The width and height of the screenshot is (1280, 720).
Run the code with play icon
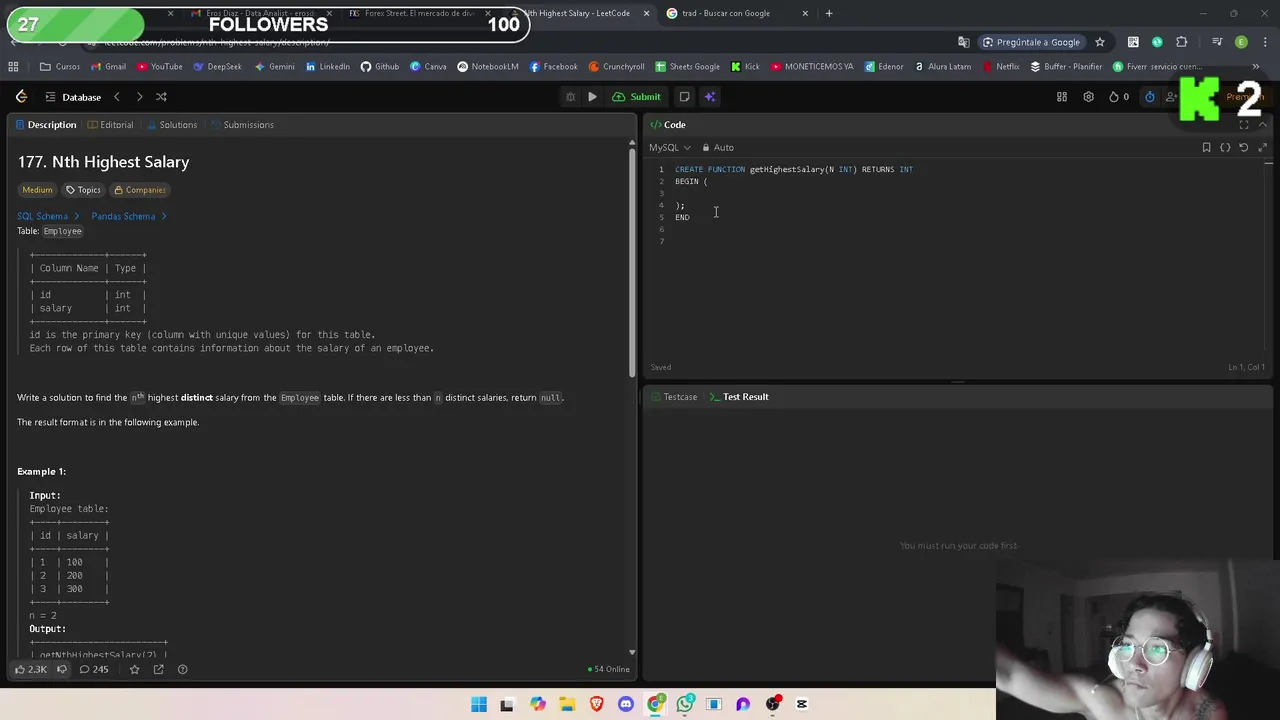(x=592, y=97)
